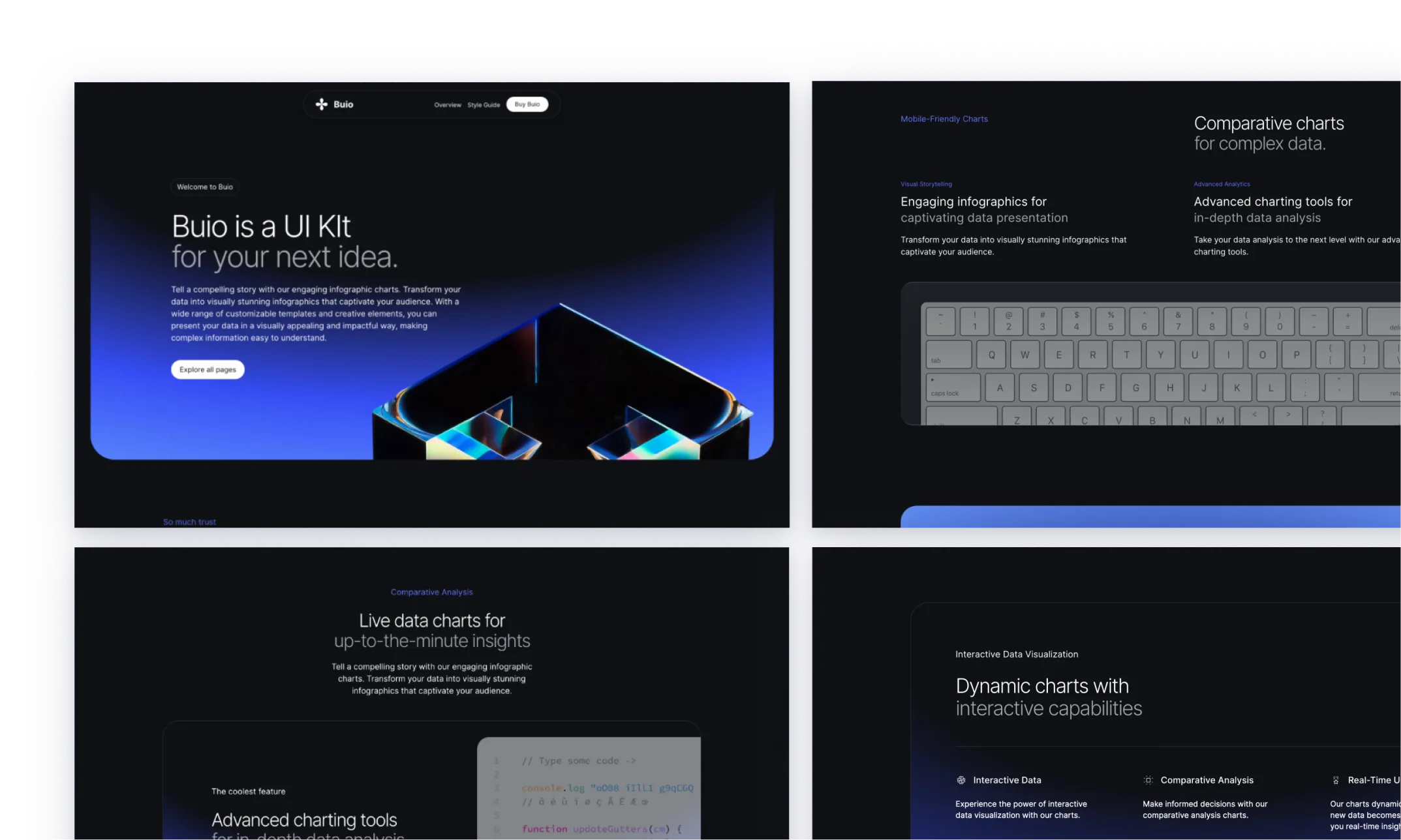Viewport: 1401px width, 840px height.
Task: Click the Overview menu item
Action: click(445, 104)
